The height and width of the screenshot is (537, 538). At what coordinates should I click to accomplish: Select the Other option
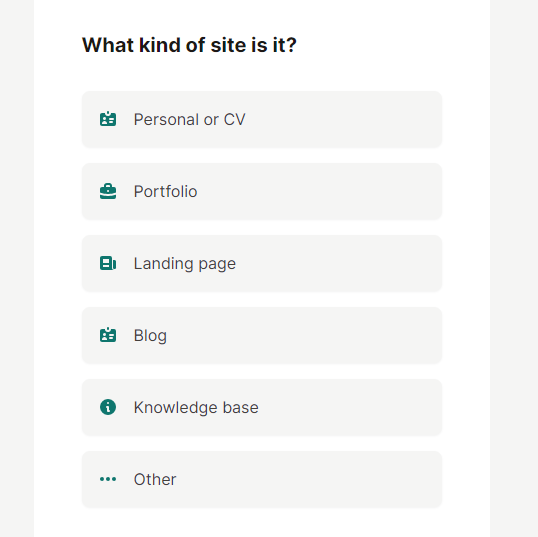click(x=262, y=480)
